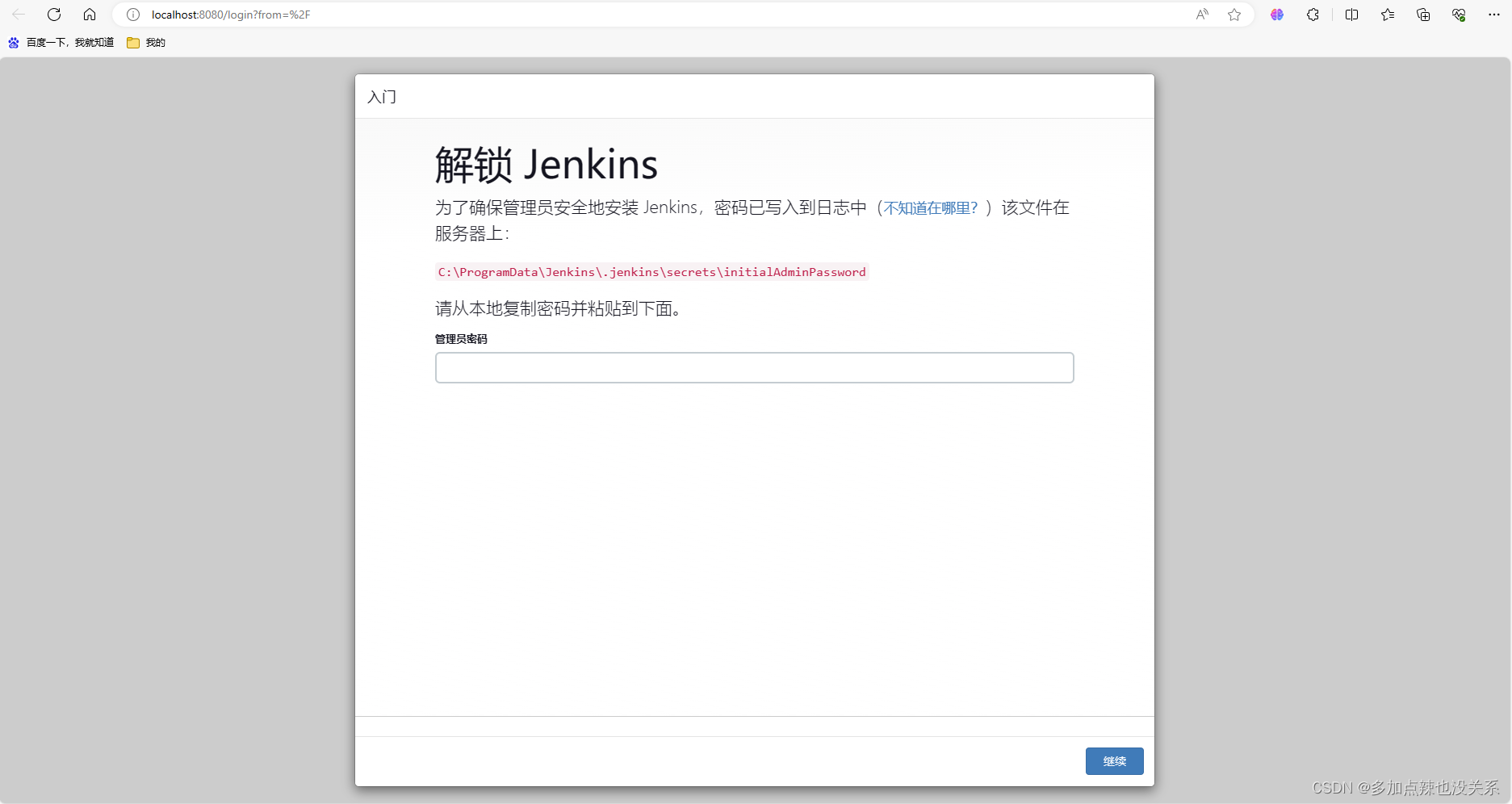Expand the 我的 bookmarks folder
The width and height of the screenshot is (1512, 804).
[x=146, y=43]
